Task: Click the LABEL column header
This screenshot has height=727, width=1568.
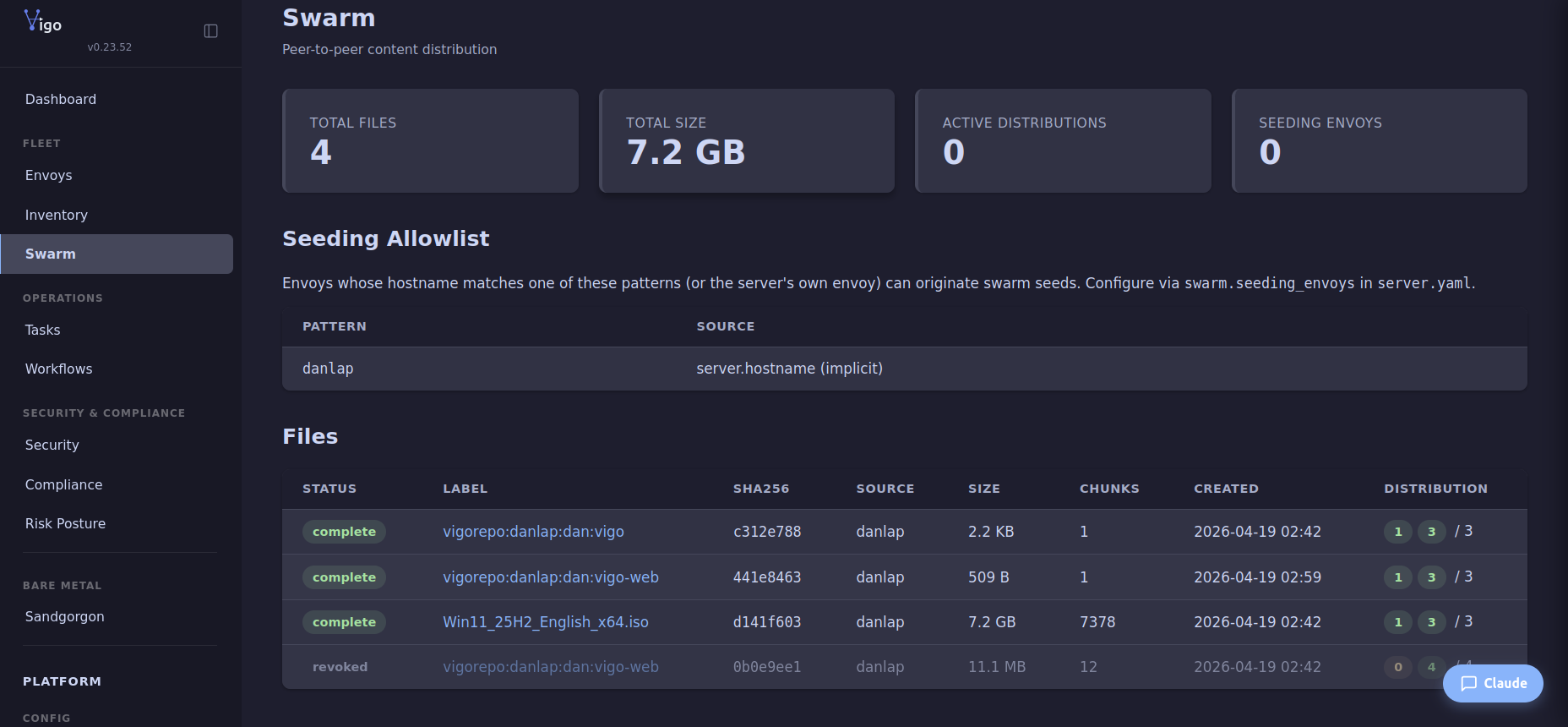Action: tap(465, 489)
